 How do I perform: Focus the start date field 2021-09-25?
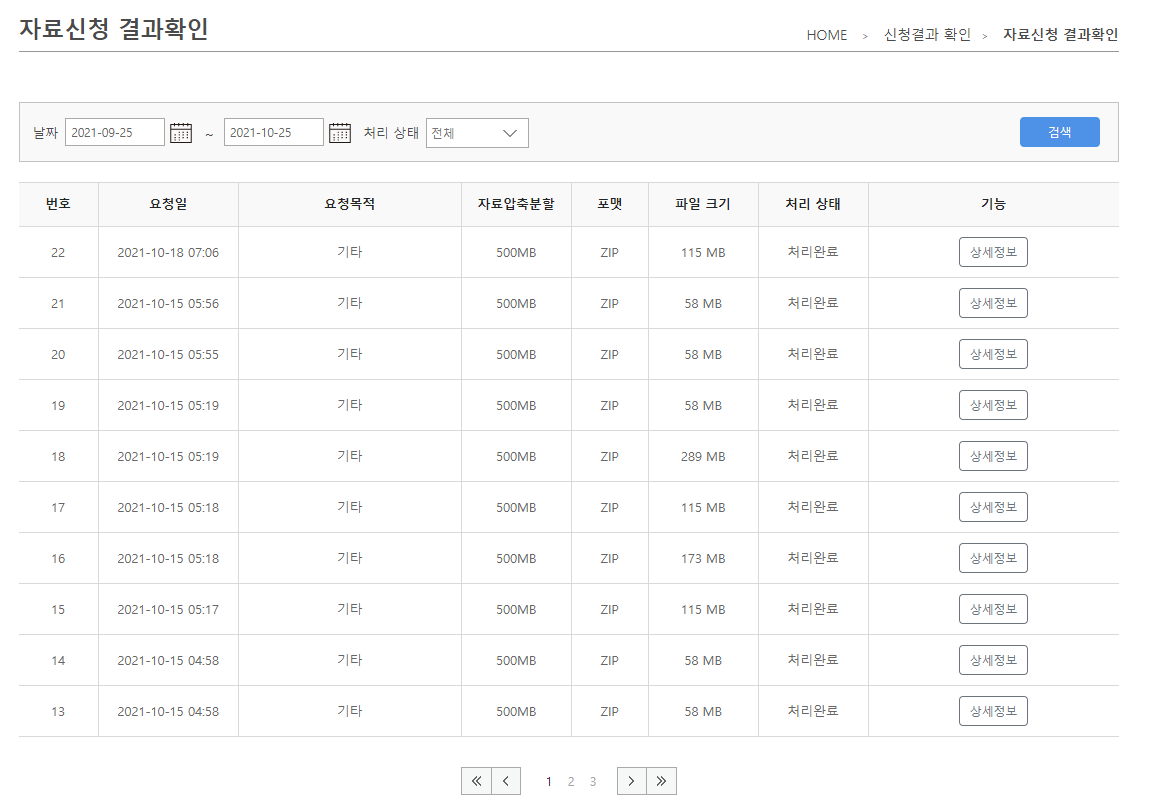115,132
